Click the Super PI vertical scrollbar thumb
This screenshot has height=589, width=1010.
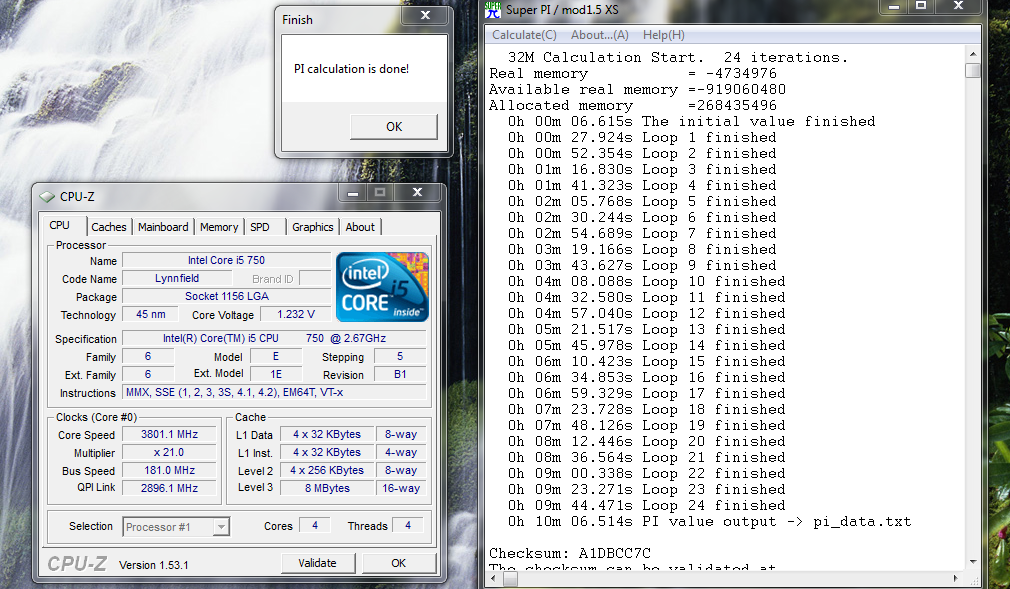coord(973,70)
